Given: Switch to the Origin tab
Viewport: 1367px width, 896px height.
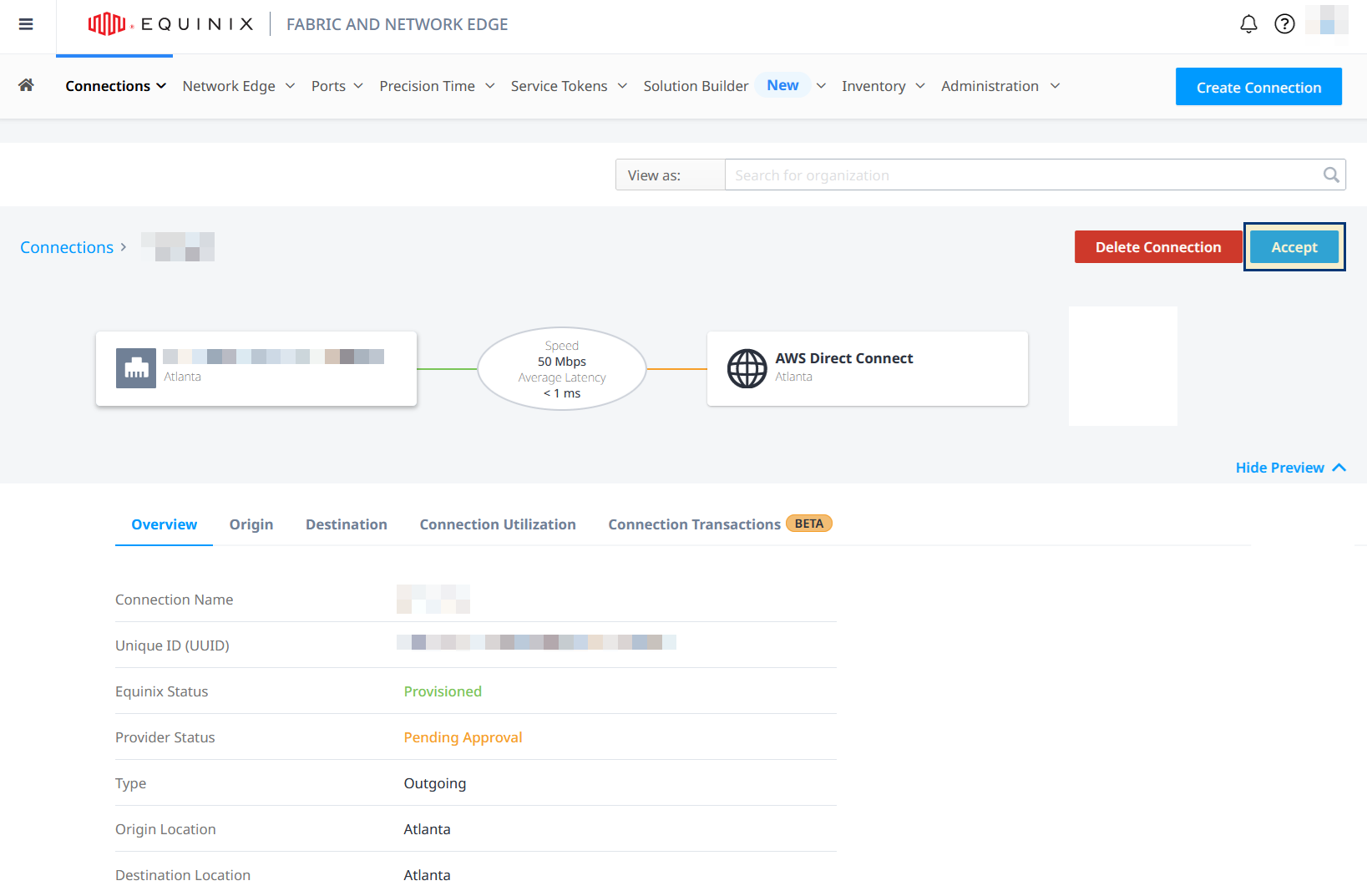Looking at the screenshot, I should click(x=251, y=524).
